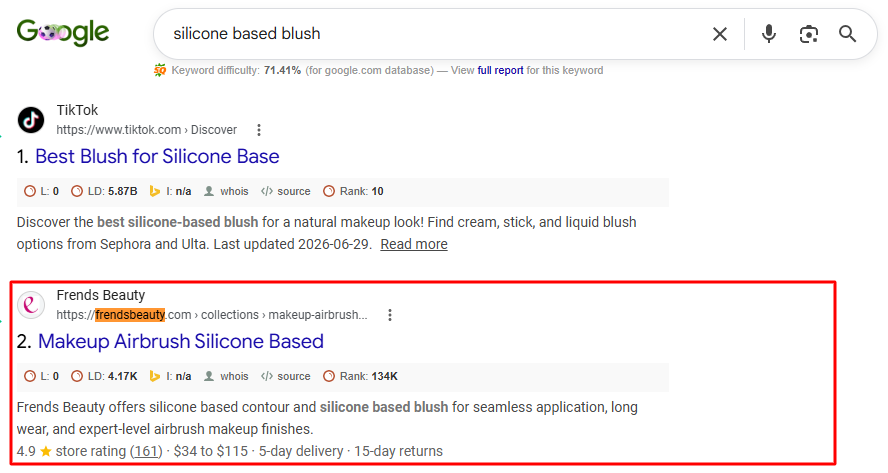Click the (161) store rating reviews link
This screenshot has width=888, height=473.
tap(146, 451)
